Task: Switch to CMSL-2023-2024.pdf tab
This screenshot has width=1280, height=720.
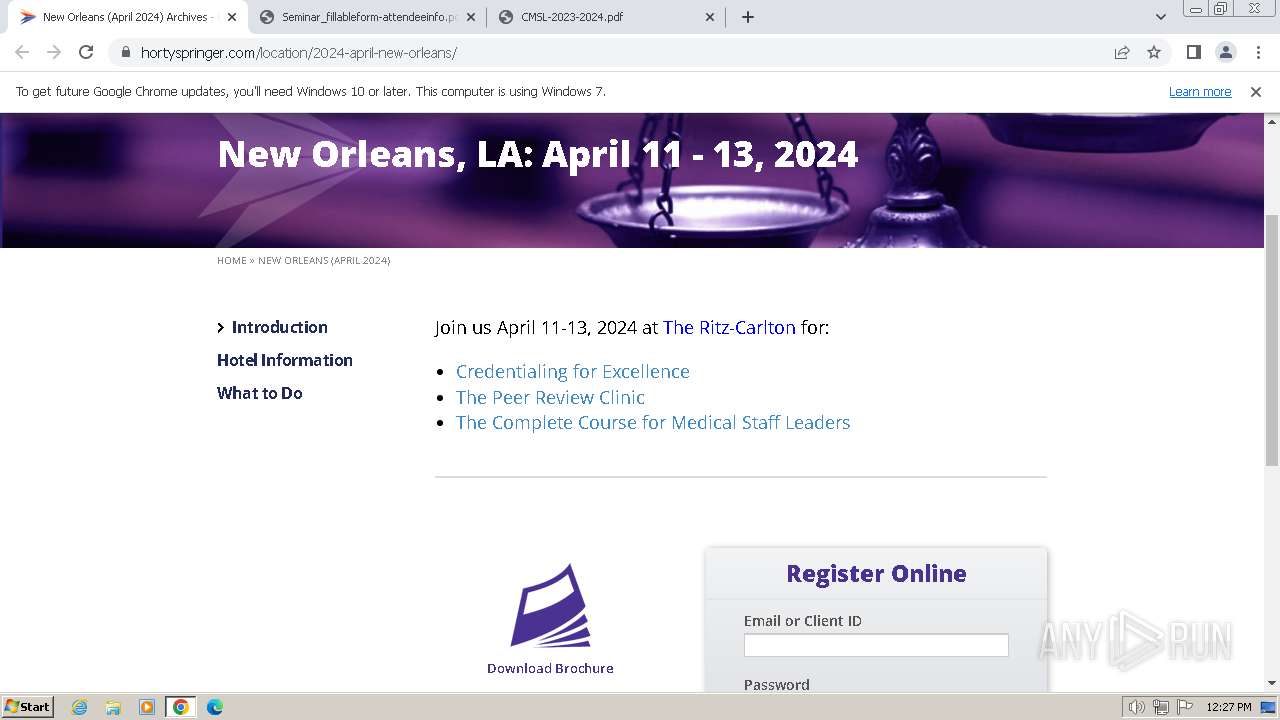Action: pos(606,17)
